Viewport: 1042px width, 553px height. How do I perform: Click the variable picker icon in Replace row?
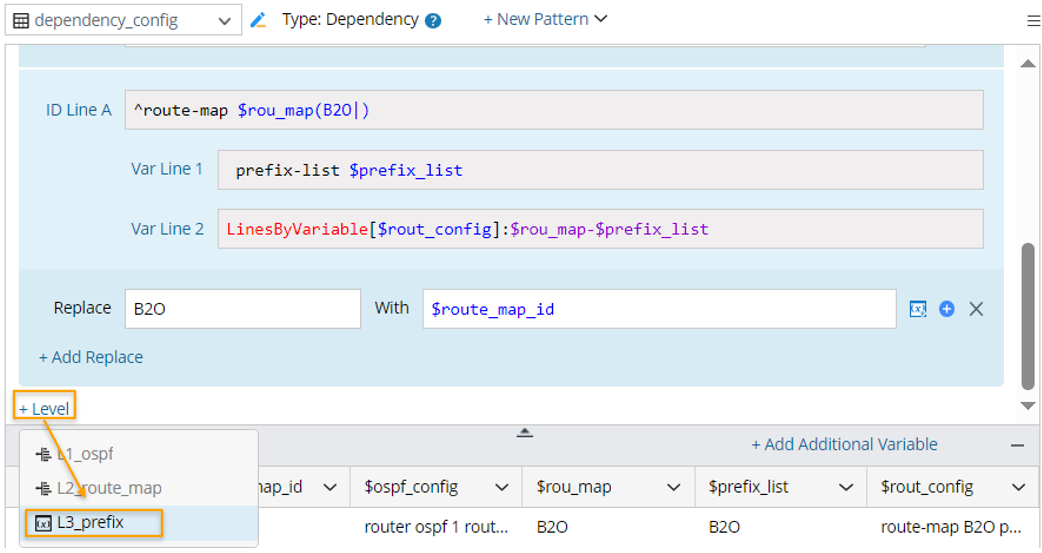click(x=918, y=309)
